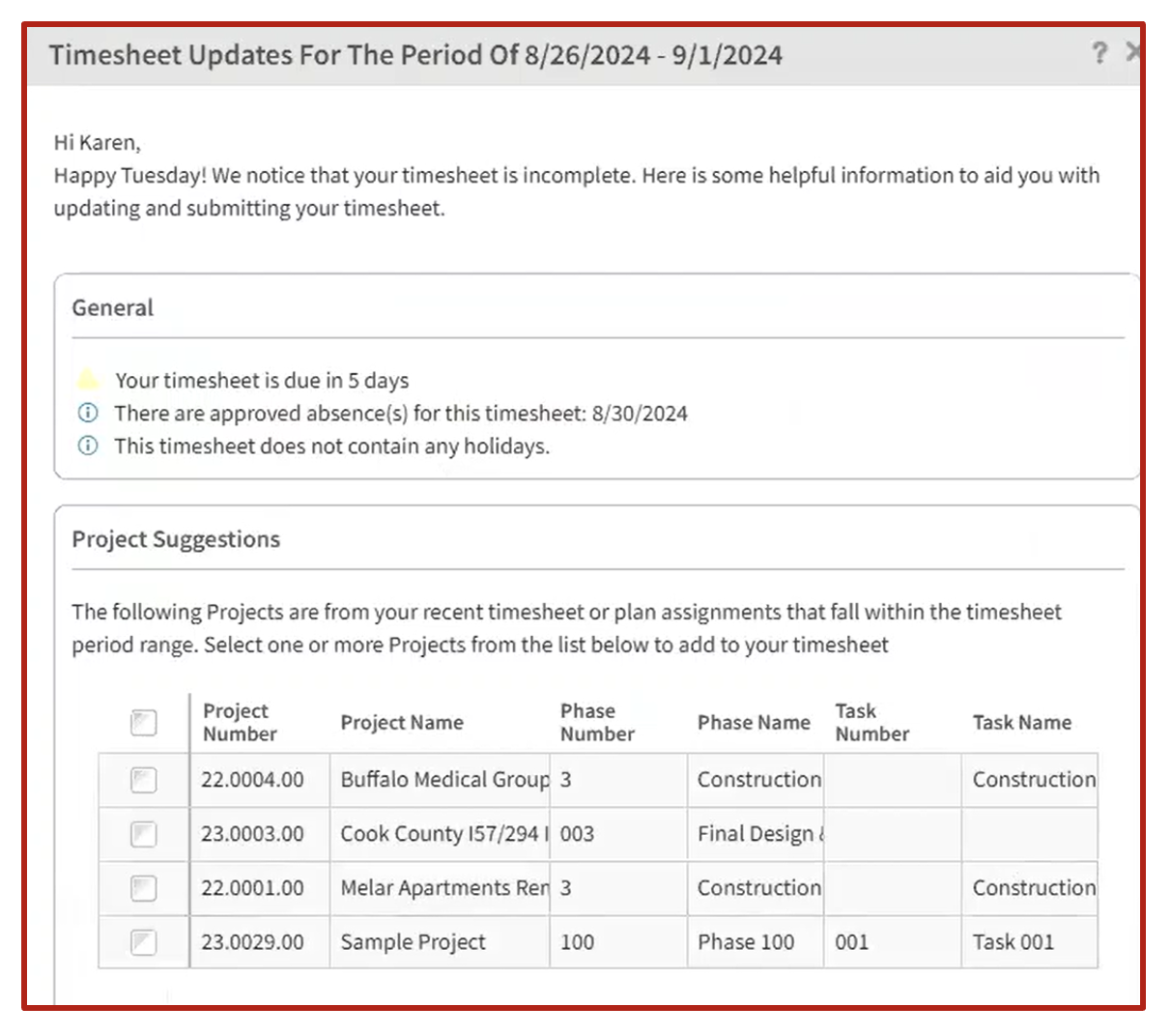Sort by the Project Name column header
1171x1036 pixels.
pos(402,722)
